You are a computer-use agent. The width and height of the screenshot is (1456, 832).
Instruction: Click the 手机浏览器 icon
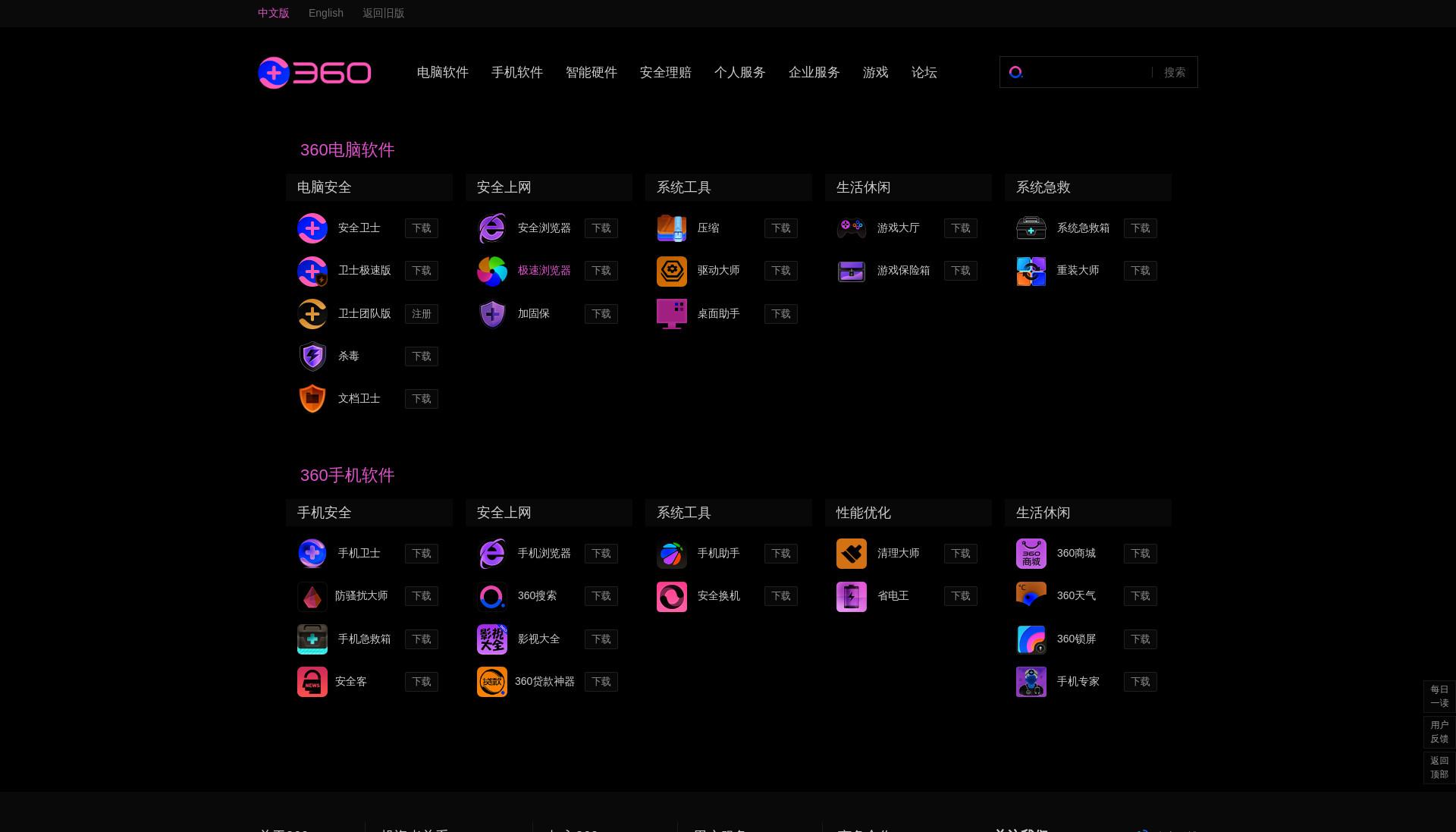point(492,554)
